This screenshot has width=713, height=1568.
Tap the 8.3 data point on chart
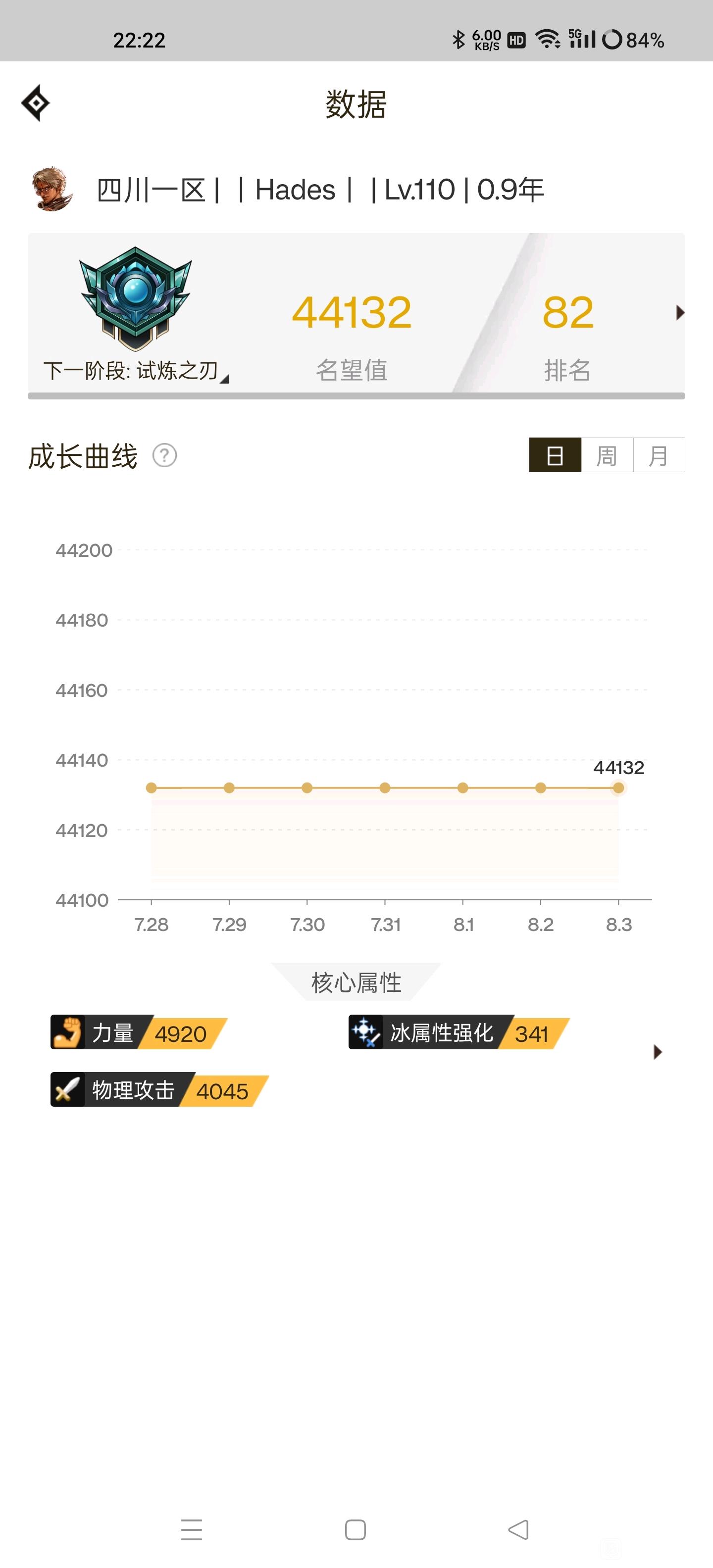pyautogui.click(x=618, y=787)
